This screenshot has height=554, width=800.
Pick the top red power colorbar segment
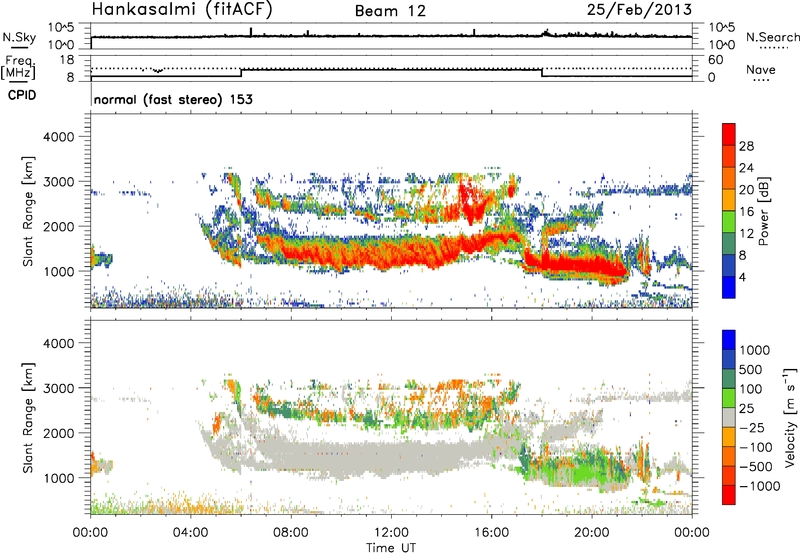[x=729, y=134]
